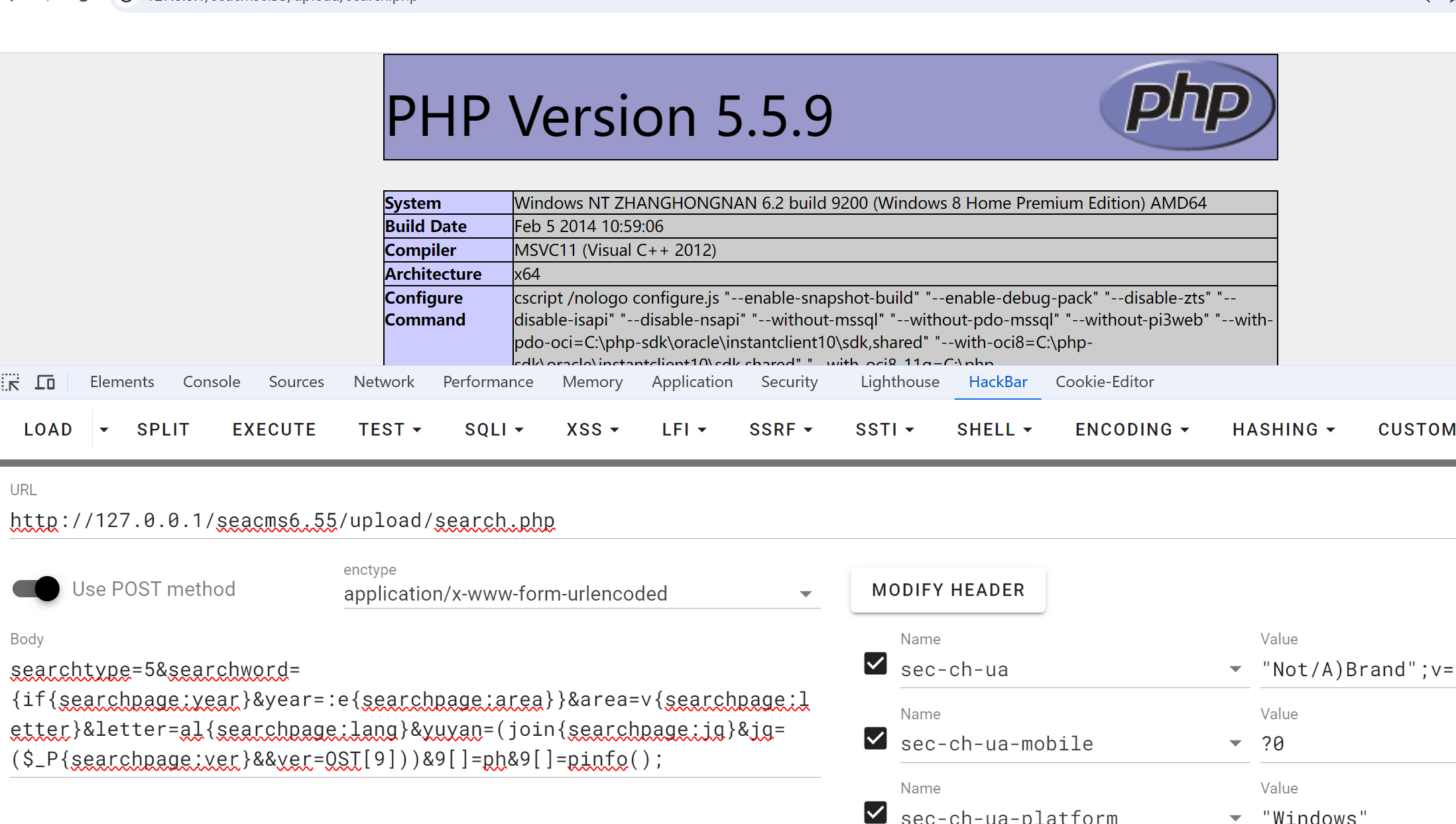Click the System row label
This screenshot has height=824, width=1456.
tap(413, 203)
